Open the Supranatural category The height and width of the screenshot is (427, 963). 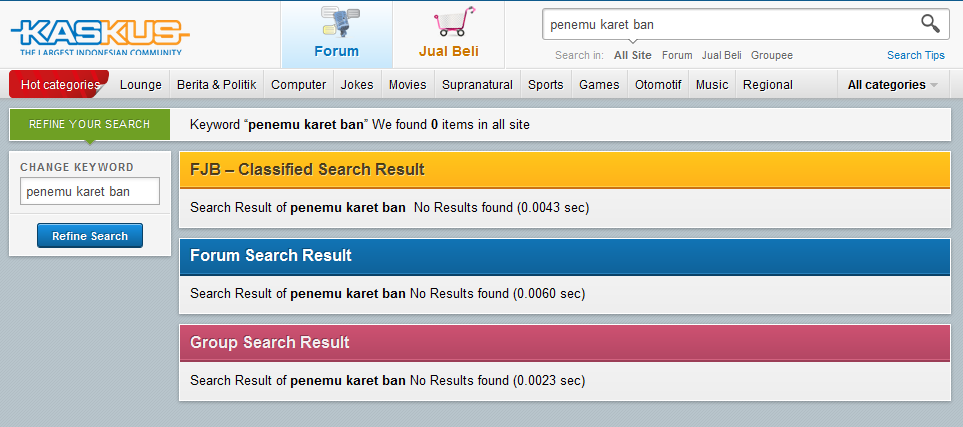477,85
